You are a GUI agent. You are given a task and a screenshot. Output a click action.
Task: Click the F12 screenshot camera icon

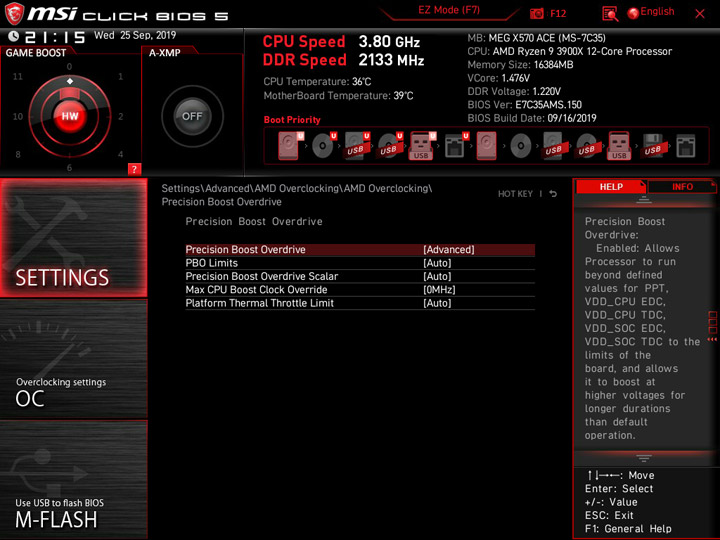(x=536, y=13)
